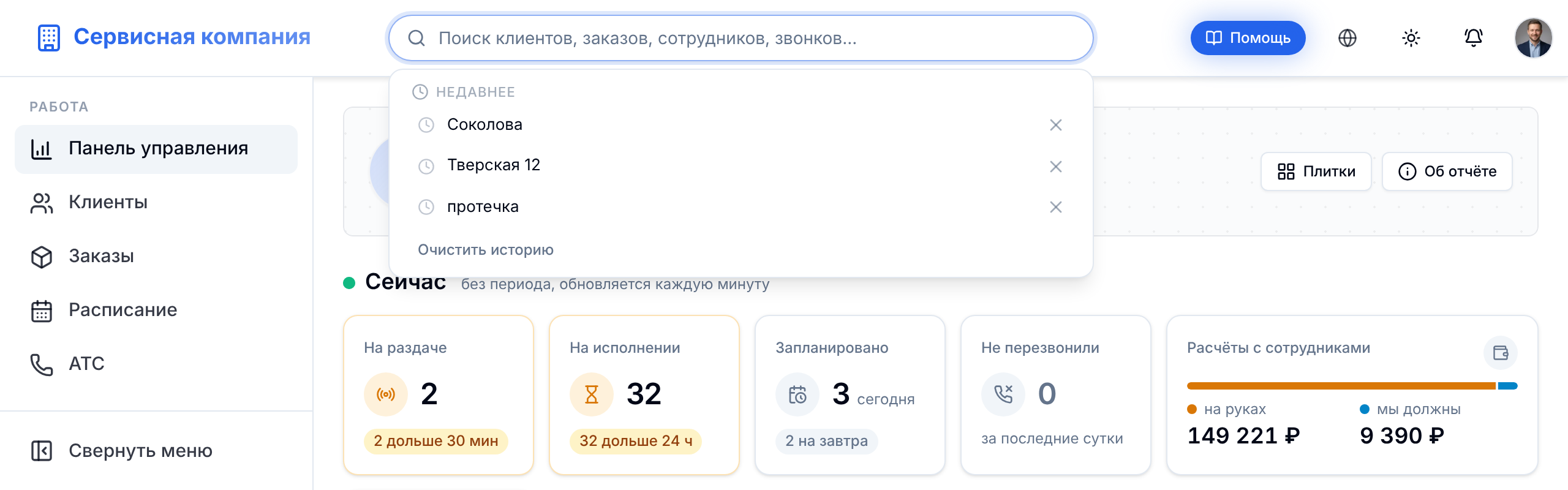The image size is (1568, 490).
Task: Open the Сервисная компания home link
Action: [x=174, y=37]
